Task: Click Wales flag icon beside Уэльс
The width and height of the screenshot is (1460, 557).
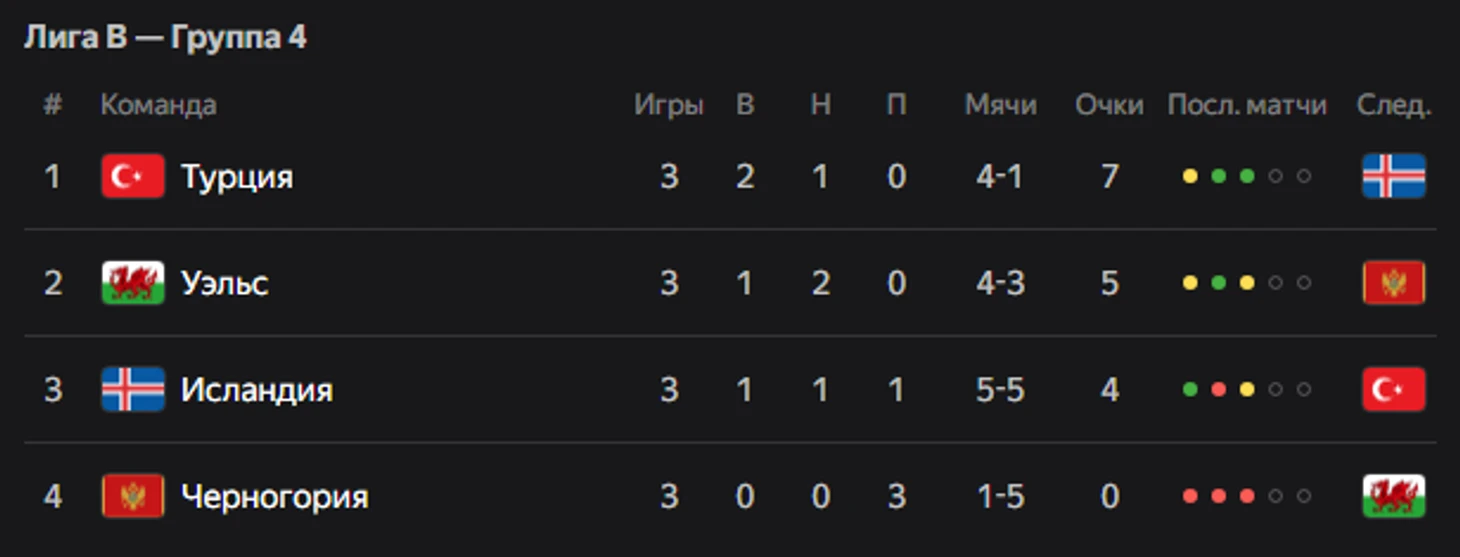Action: (x=133, y=283)
